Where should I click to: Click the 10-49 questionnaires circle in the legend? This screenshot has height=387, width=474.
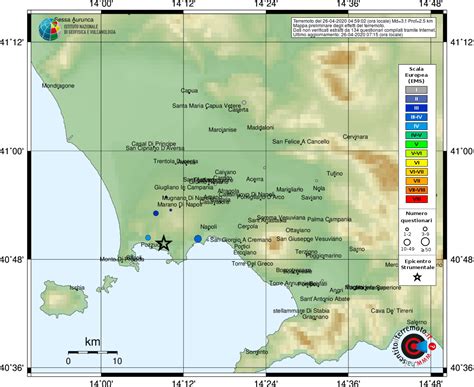(407, 242)
